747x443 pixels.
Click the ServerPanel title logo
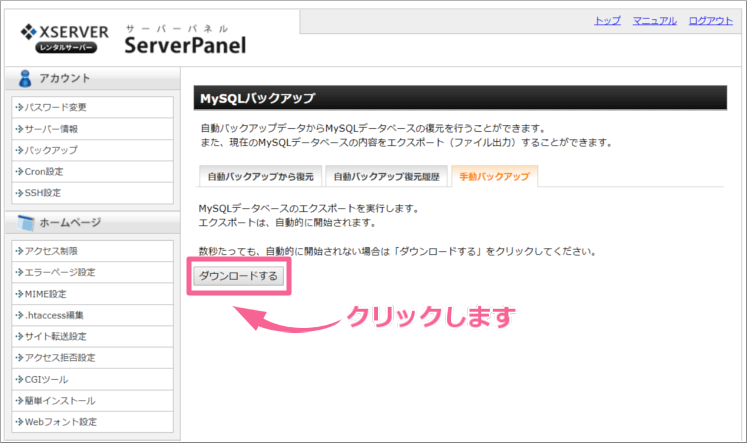click(x=185, y=40)
